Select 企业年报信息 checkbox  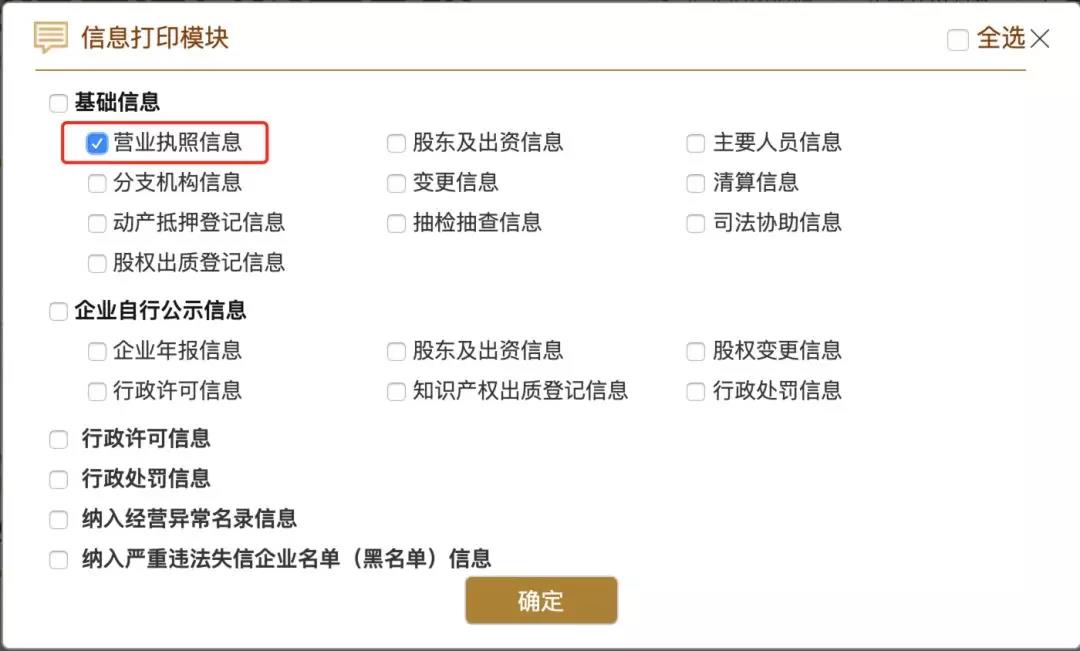(97, 351)
